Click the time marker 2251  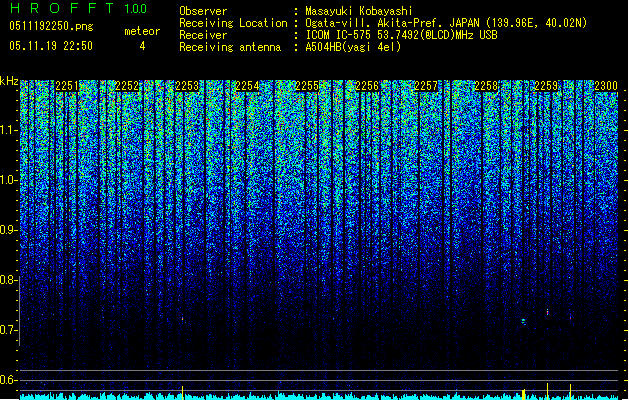click(67, 86)
